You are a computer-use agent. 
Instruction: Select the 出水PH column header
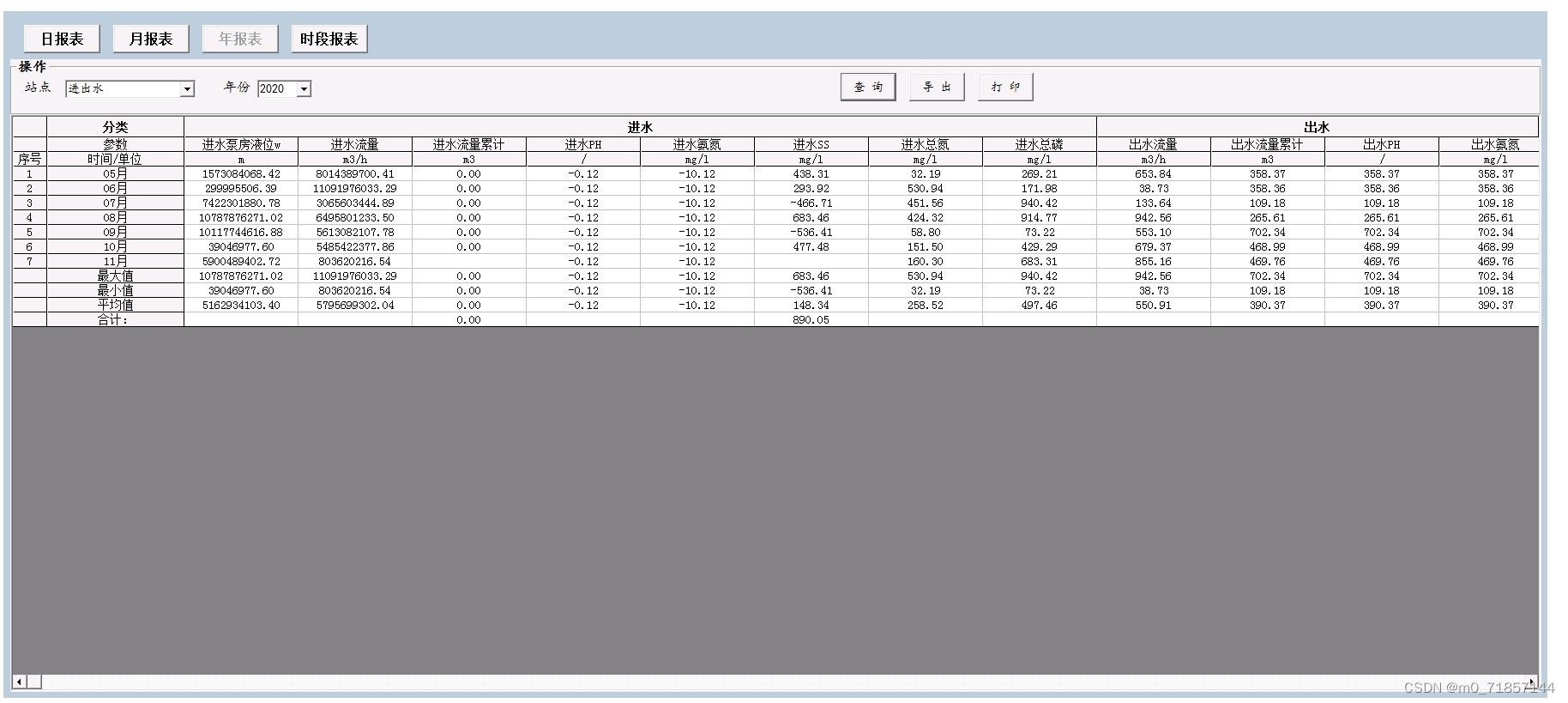pos(1382,145)
